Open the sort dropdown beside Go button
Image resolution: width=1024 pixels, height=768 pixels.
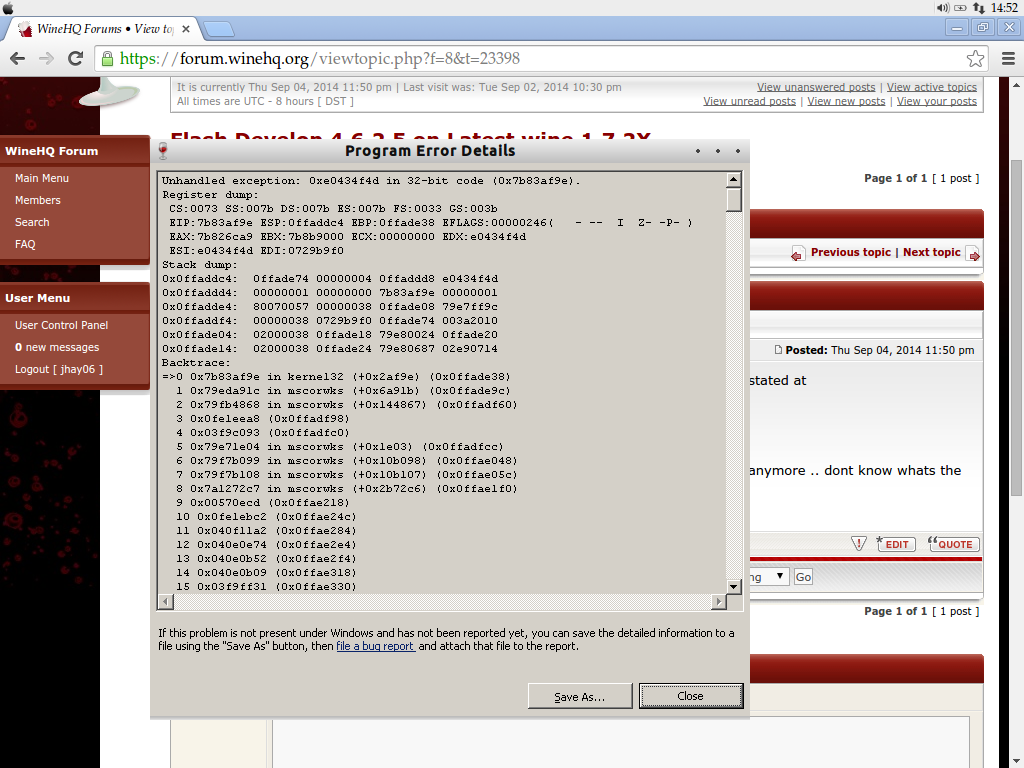pyautogui.click(x=769, y=577)
